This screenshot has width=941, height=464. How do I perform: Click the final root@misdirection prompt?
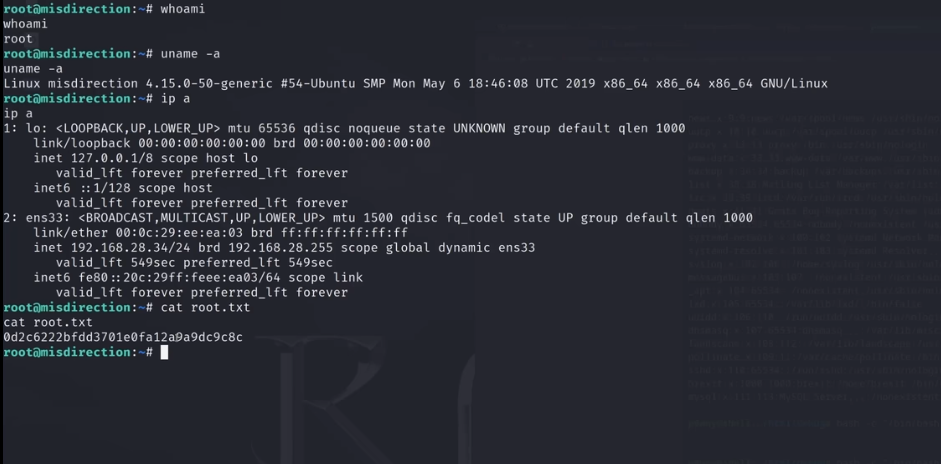78,352
